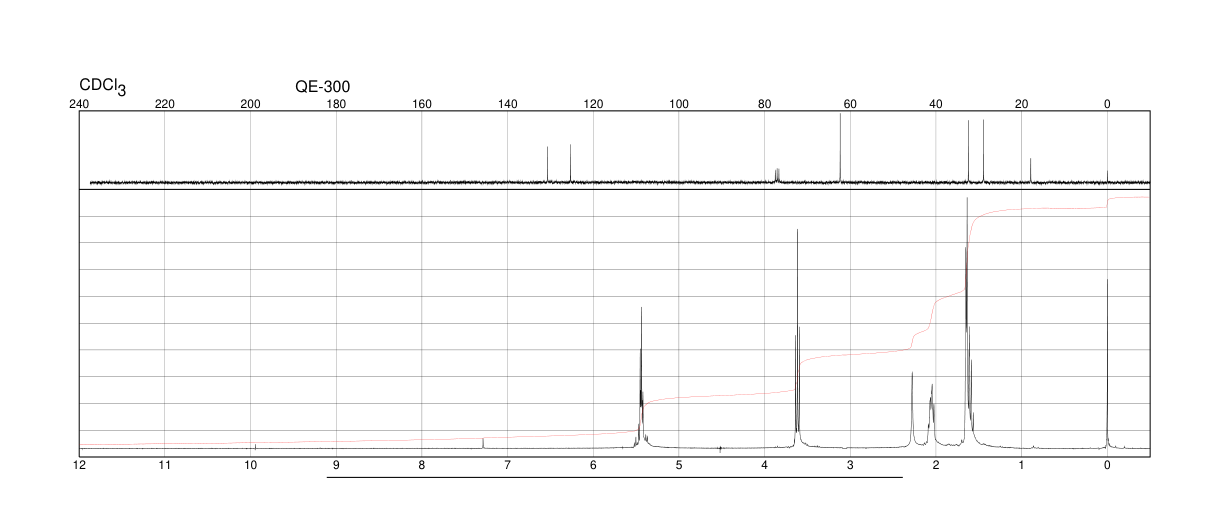
Task: Click the small CHCl3 peak near 7.3 ppm
Action: coord(483,443)
